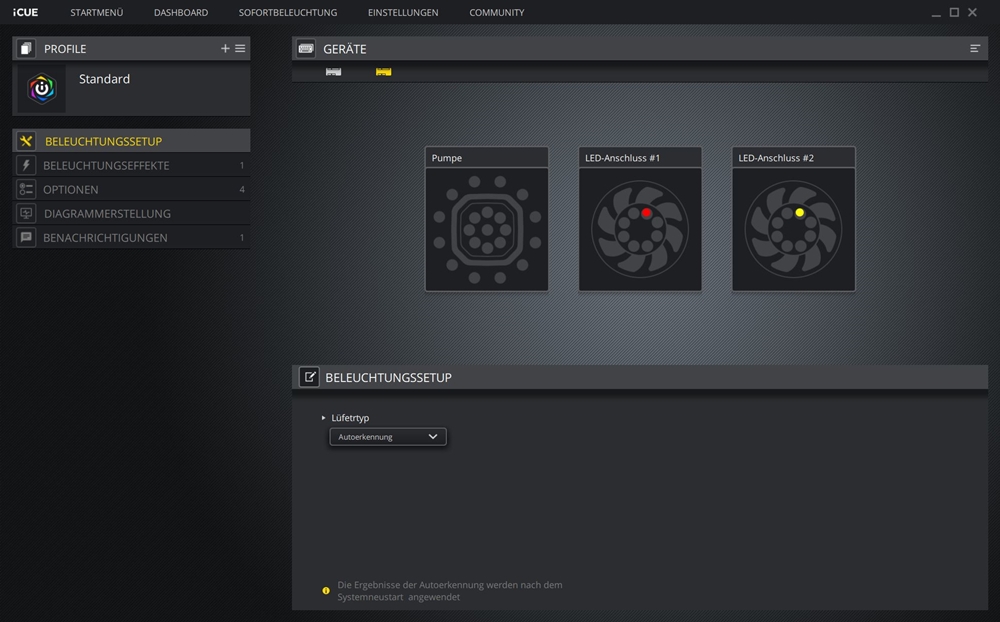Select Beleuchtungssetup in the sidebar
Image resolution: width=1000 pixels, height=622 pixels.
pos(103,142)
